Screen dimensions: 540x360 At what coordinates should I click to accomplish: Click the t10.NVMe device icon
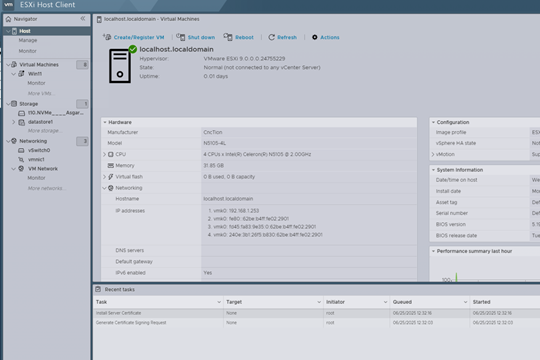click(x=21, y=113)
